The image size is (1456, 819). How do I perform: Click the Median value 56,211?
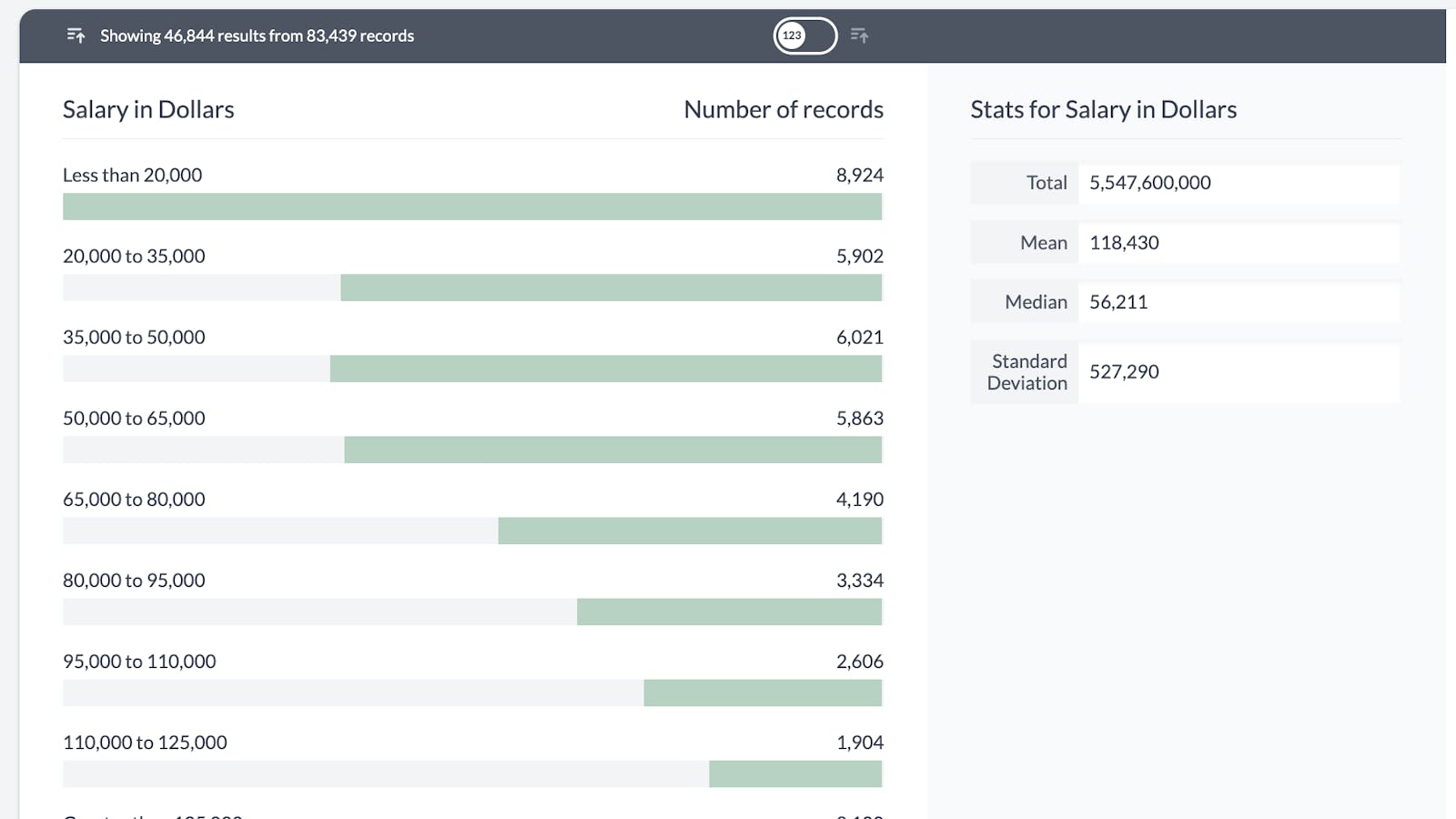1118,302
